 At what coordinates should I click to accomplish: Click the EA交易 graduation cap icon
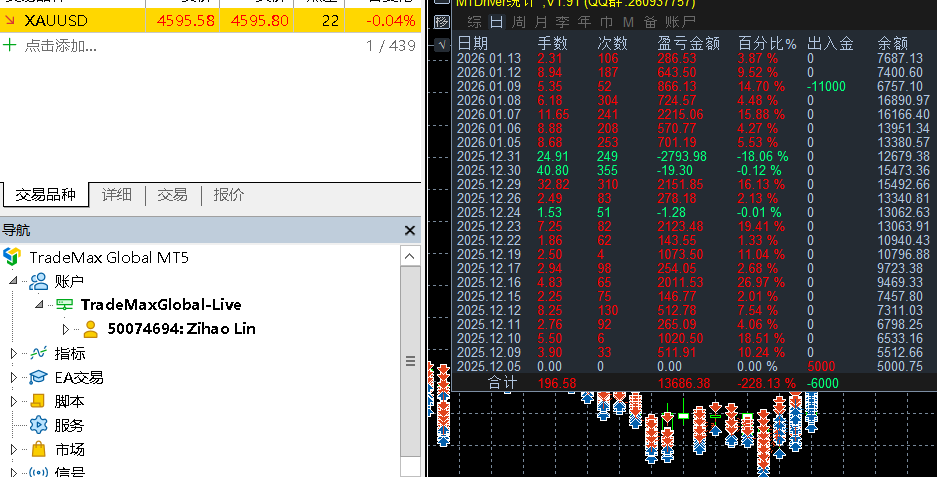point(38,377)
